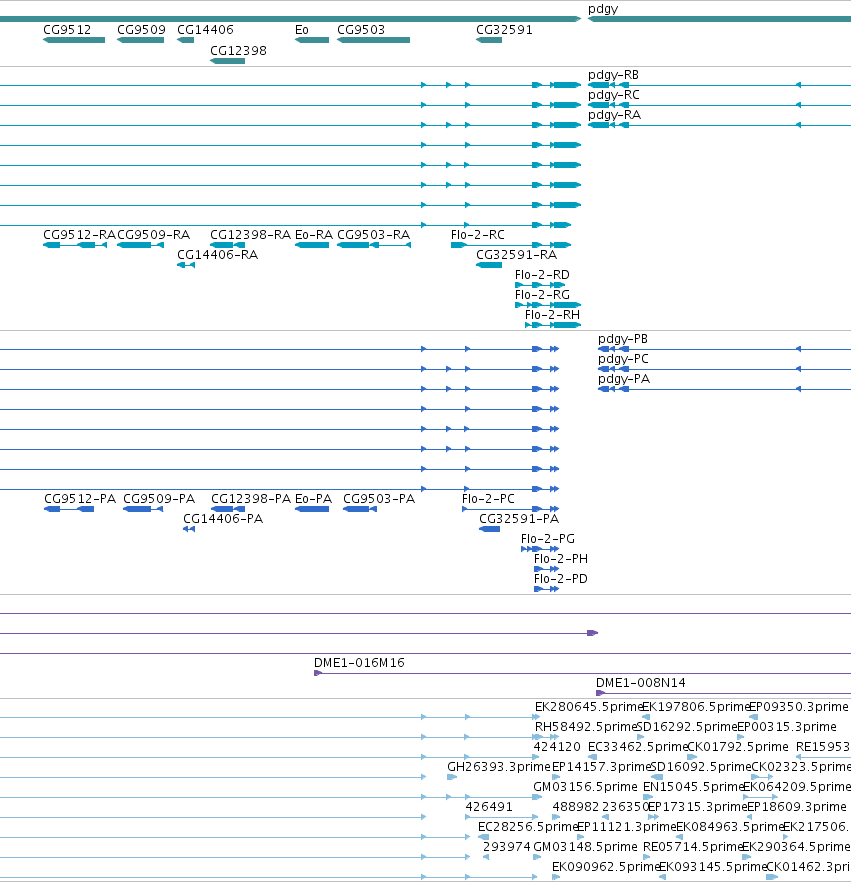Viewport: 851px width, 882px height.
Task: Select the Flo-2-RC transcript label
Action: pos(478,235)
